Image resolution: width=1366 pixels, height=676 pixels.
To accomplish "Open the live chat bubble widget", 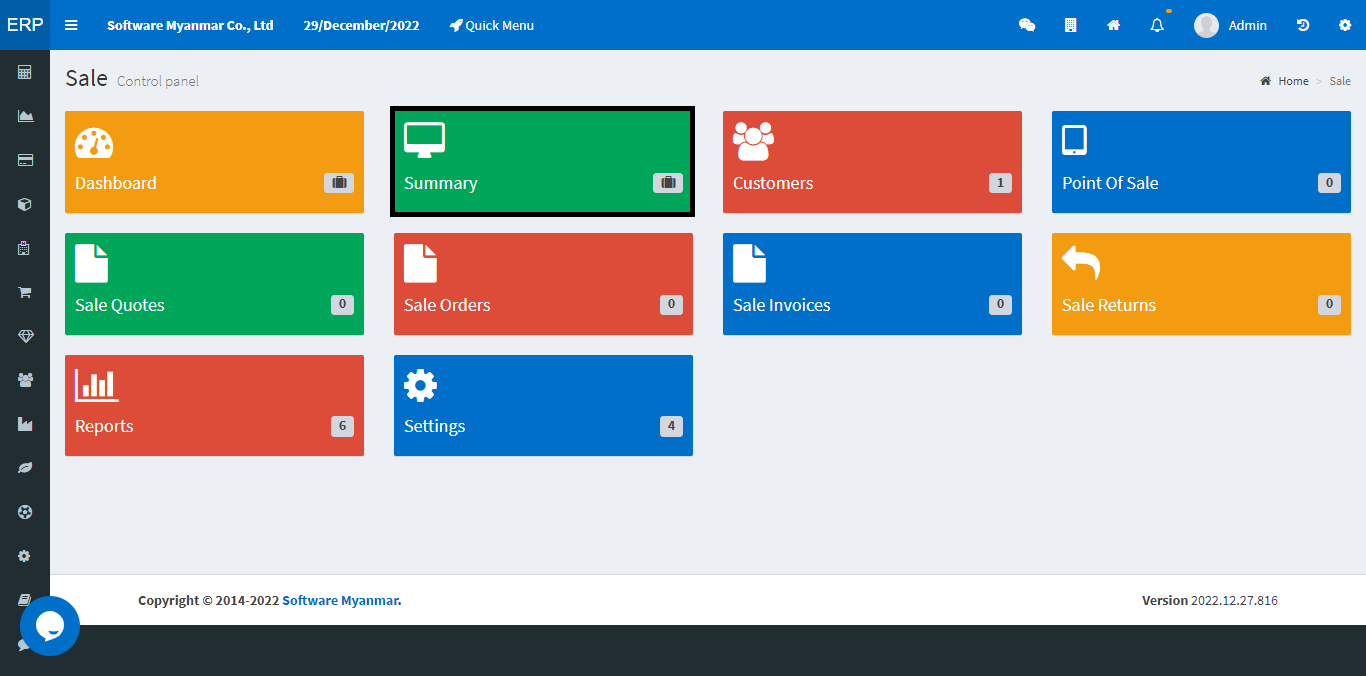I will click(x=49, y=626).
